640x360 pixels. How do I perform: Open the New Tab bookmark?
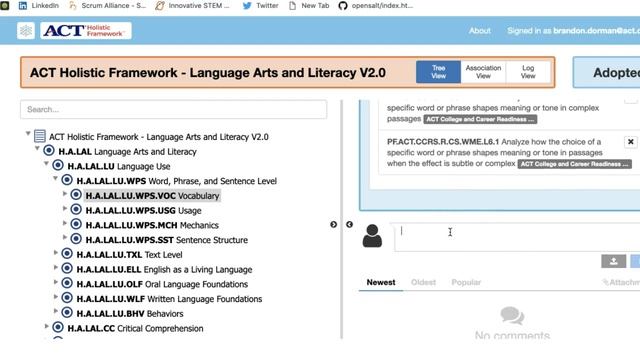[x=309, y=5]
